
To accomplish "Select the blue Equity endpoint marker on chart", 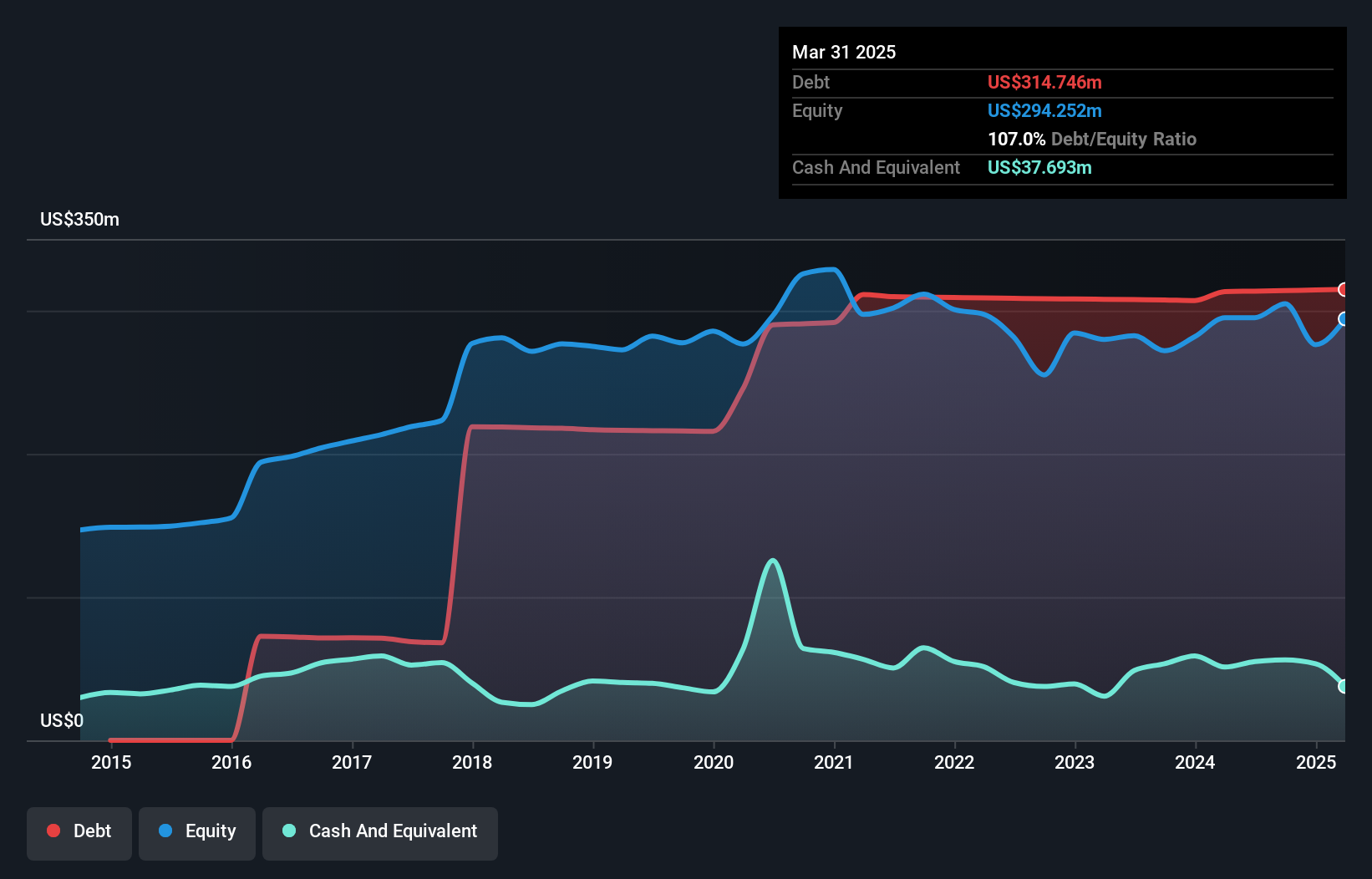I will point(1343,318).
